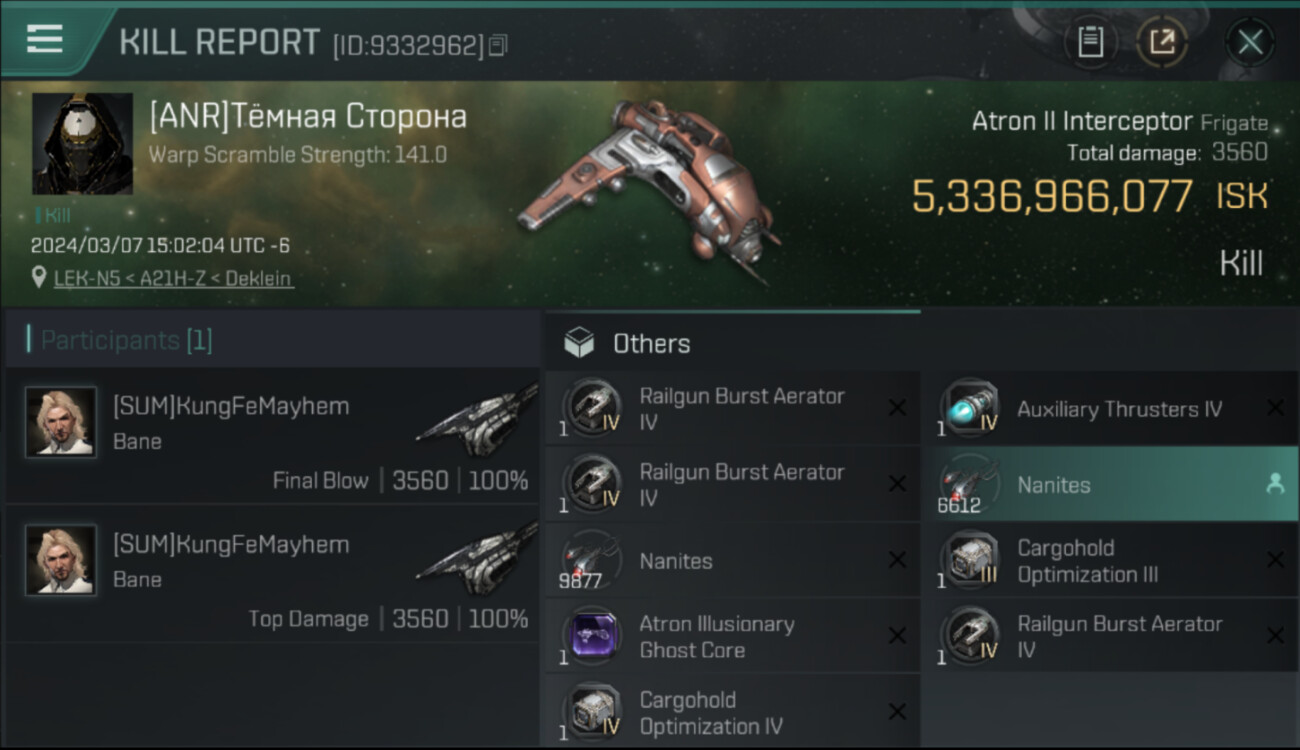Click the X beside Auxiliary Thrusters IV
The image size is (1300, 750).
click(1275, 408)
